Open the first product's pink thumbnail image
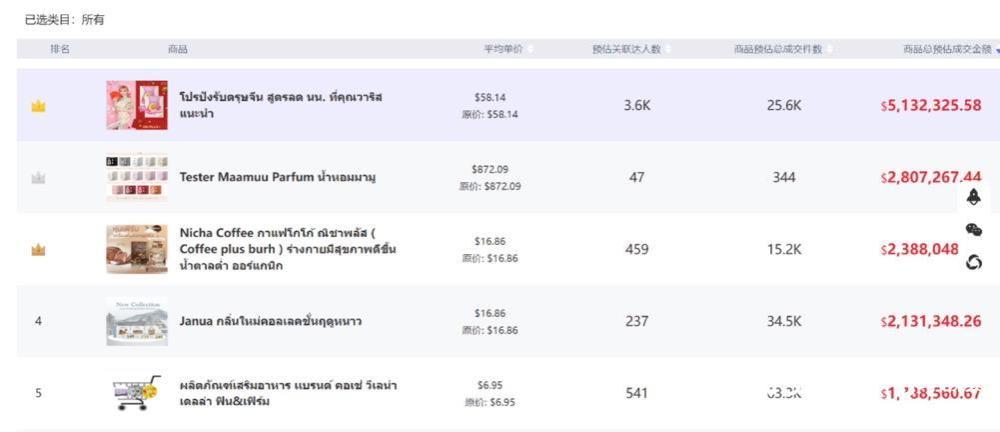The image size is (1000, 432). (x=137, y=106)
